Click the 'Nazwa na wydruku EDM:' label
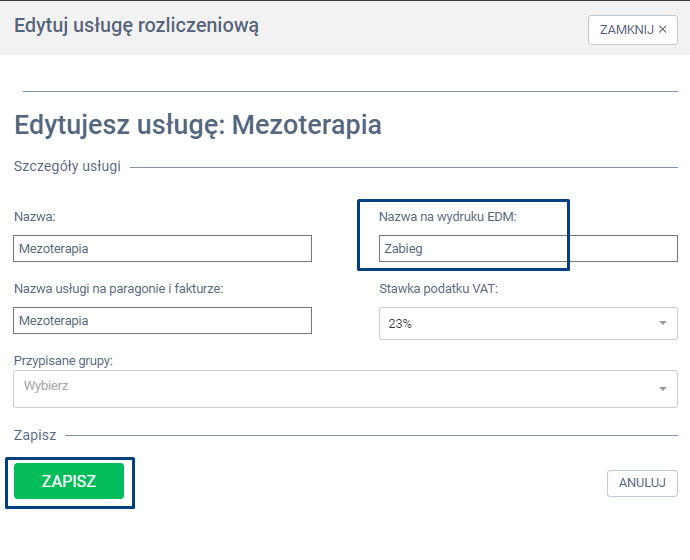 447,217
